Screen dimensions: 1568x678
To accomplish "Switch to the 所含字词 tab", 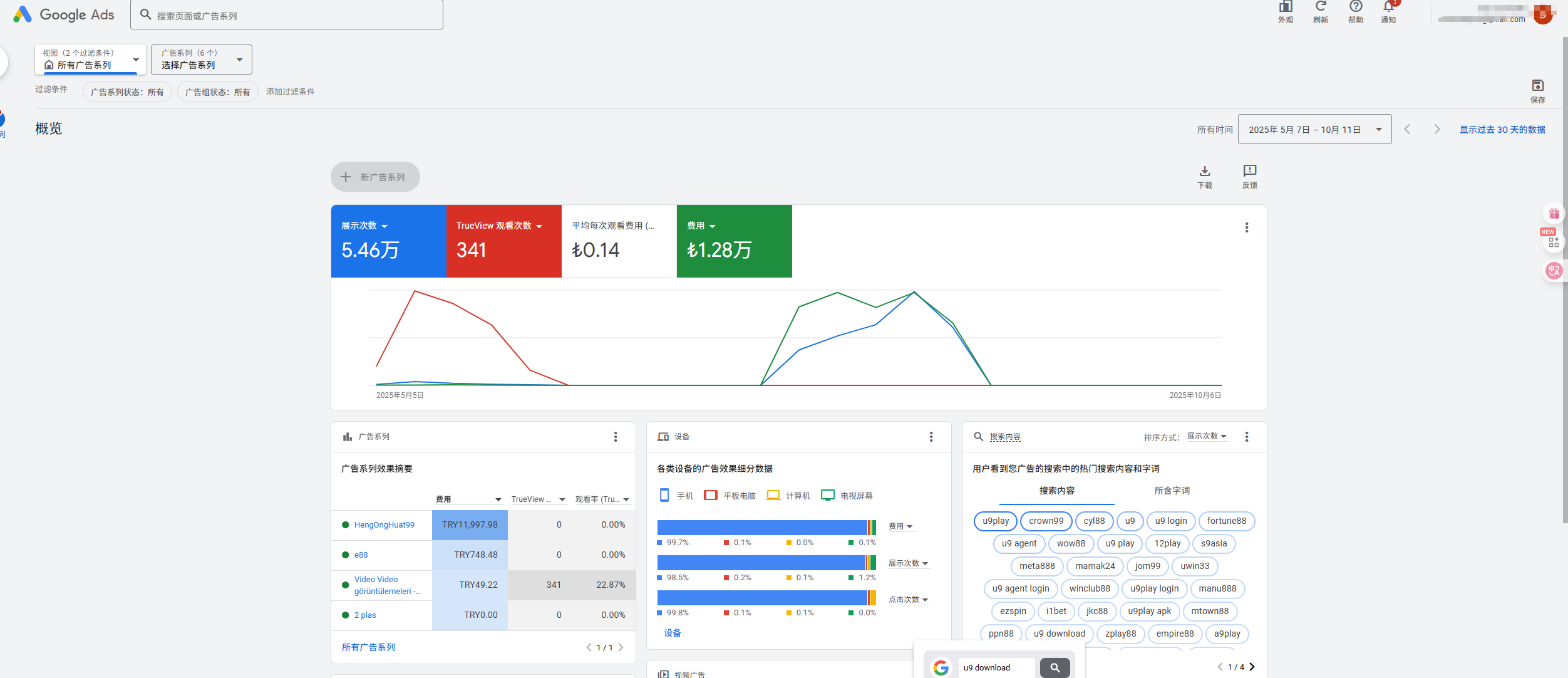I will [1172, 491].
